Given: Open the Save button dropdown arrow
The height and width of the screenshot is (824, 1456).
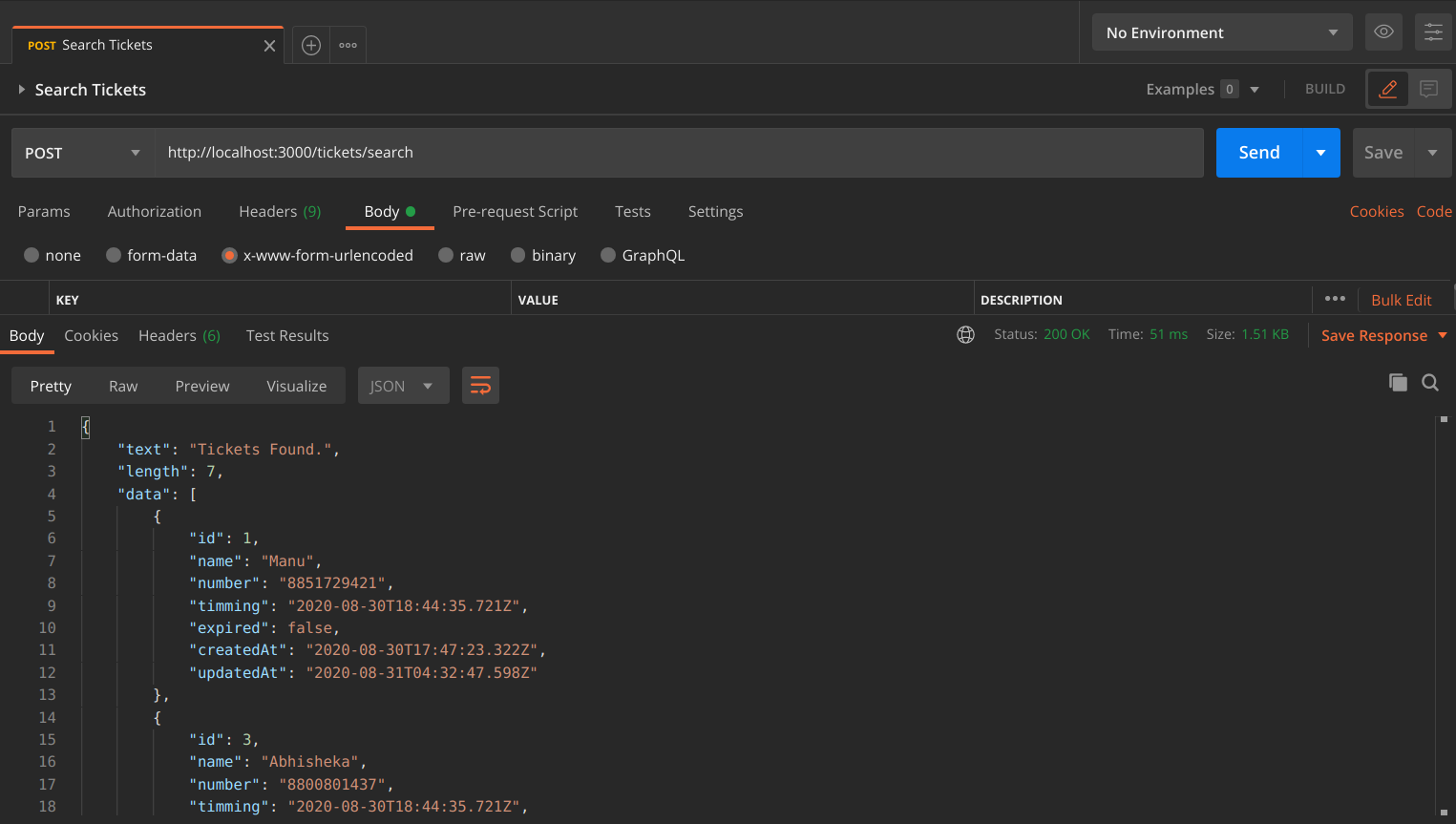Looking at the screenshot, I should (1432, 153).
